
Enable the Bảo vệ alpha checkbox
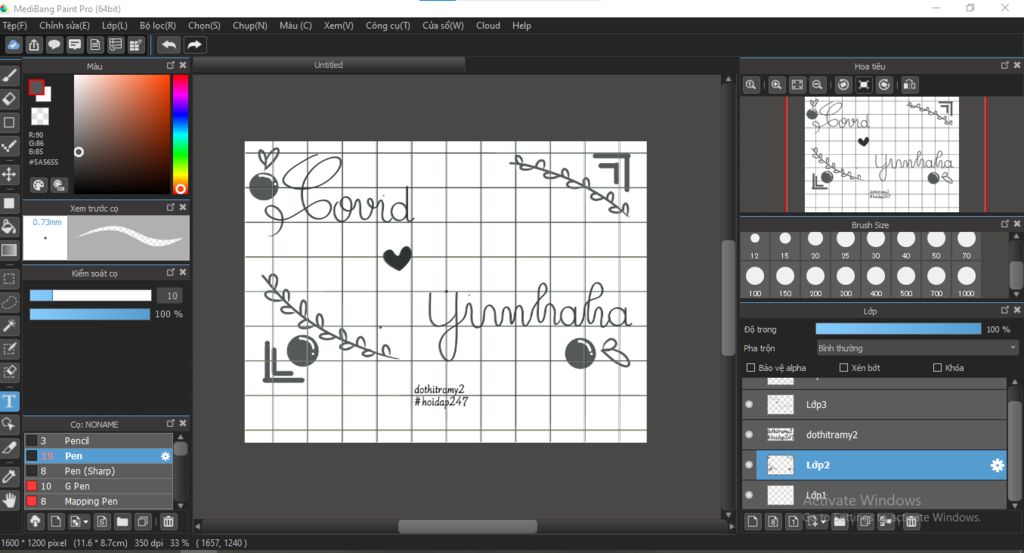pyautogui.click(x=750, y=368)
